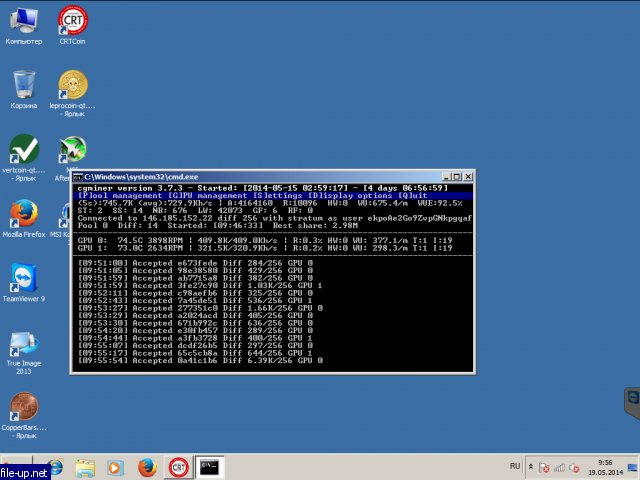This screenshot has height=480, width=640.
Task: Click the 'WUE:92.5%' value
Action: coord(440,203)
